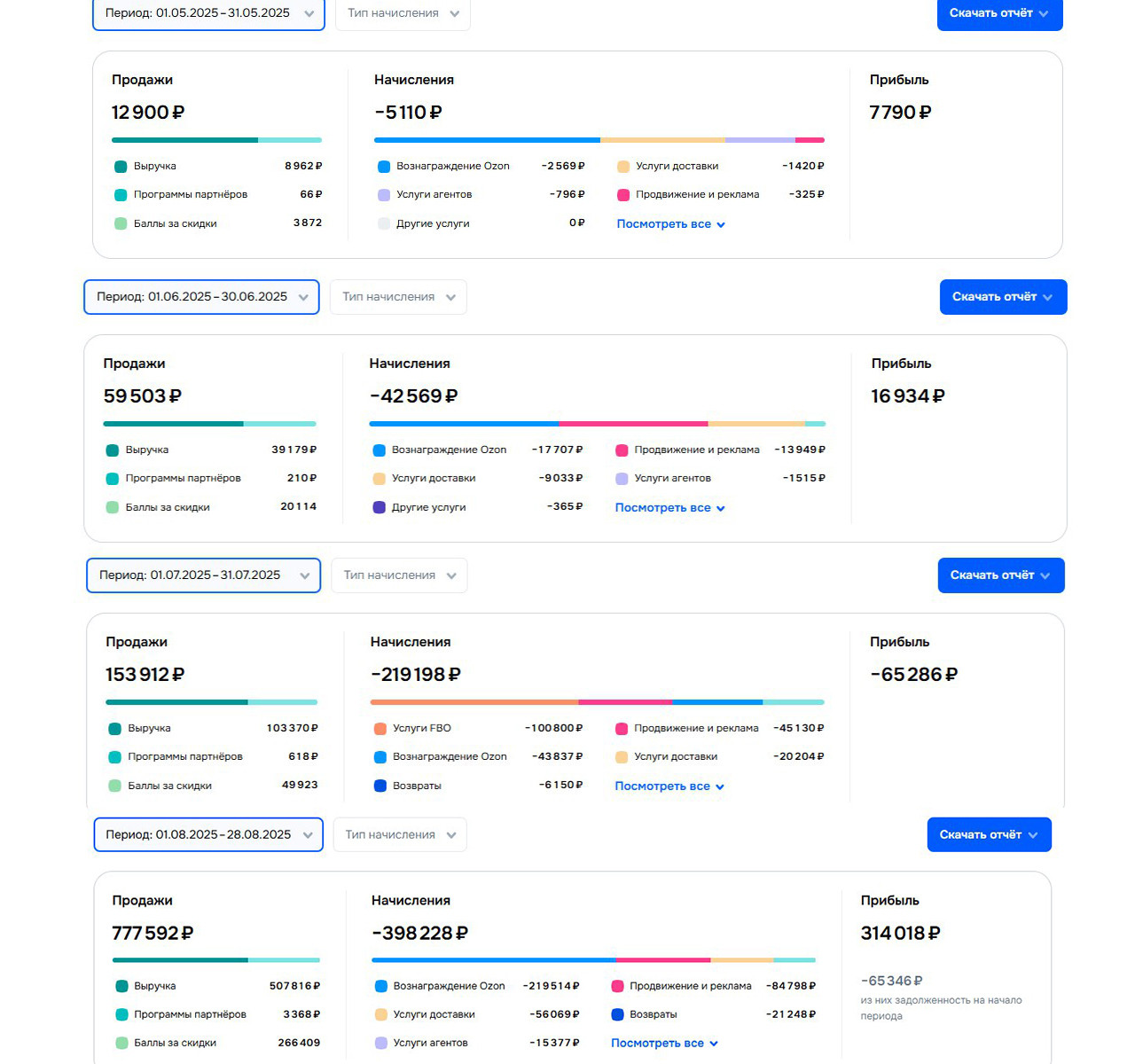Open the June 2025 period selector
This screenshot has height=1064, width=1135.
click(201, 297)
